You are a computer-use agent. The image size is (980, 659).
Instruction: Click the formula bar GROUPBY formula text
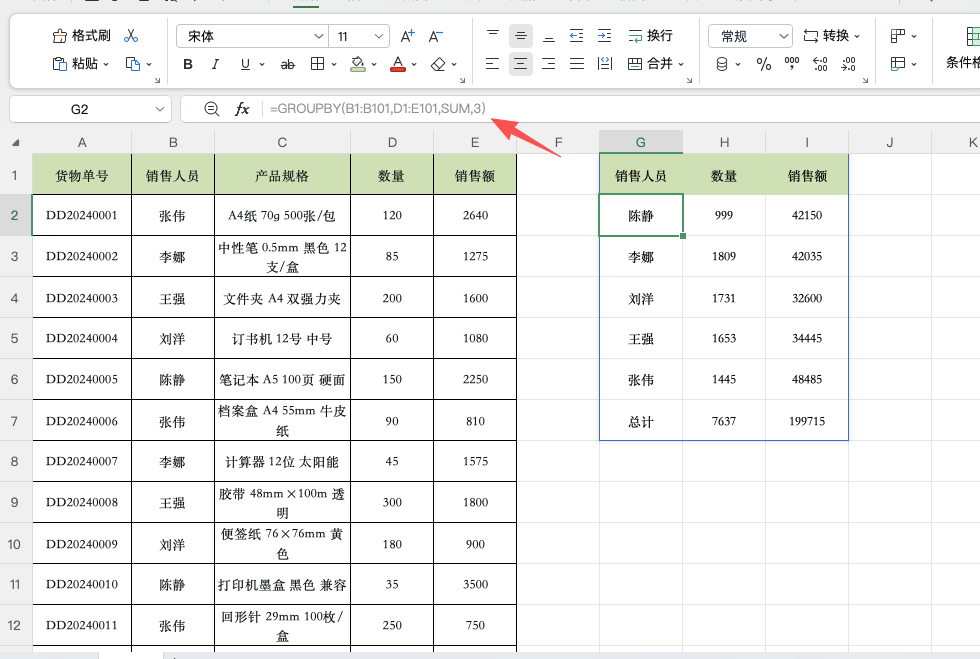click(x=378, y=109)
